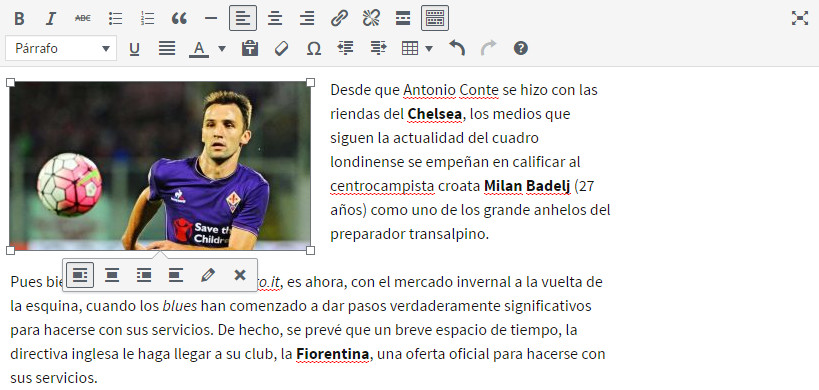Clear formatting with eraser icon
This screenshot has height=390, width=819.
[x=282, y=49]
